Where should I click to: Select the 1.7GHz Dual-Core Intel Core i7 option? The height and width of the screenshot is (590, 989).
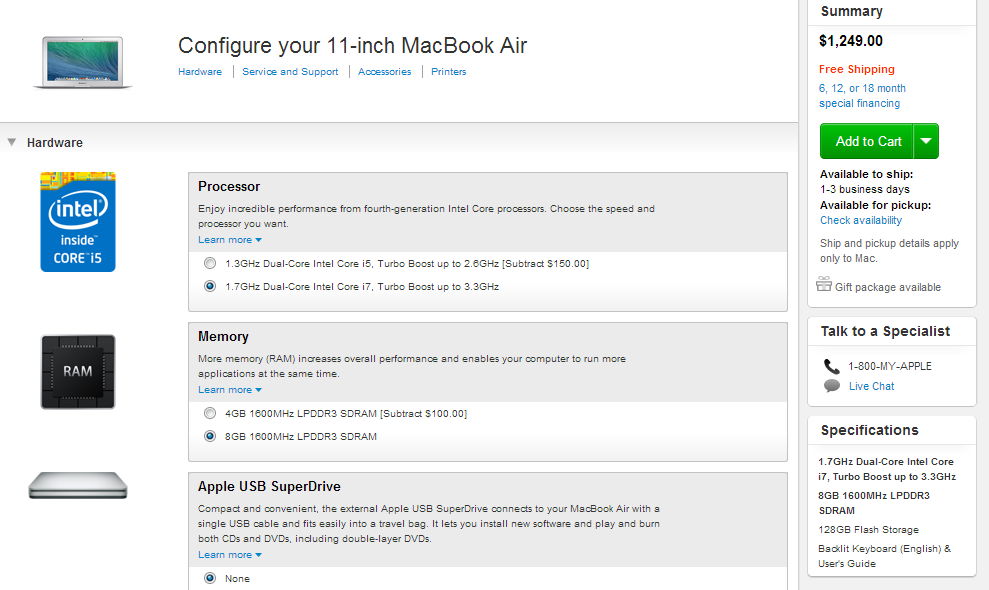point(210,286)
